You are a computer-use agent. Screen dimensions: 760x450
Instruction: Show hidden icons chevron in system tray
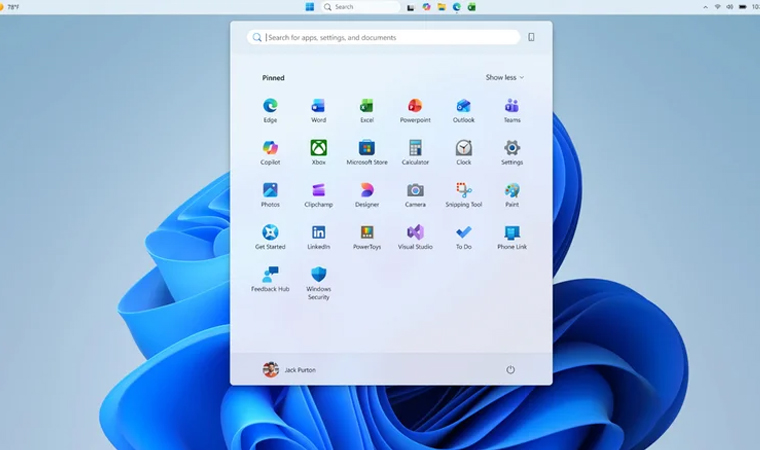[x=705, y=7]
